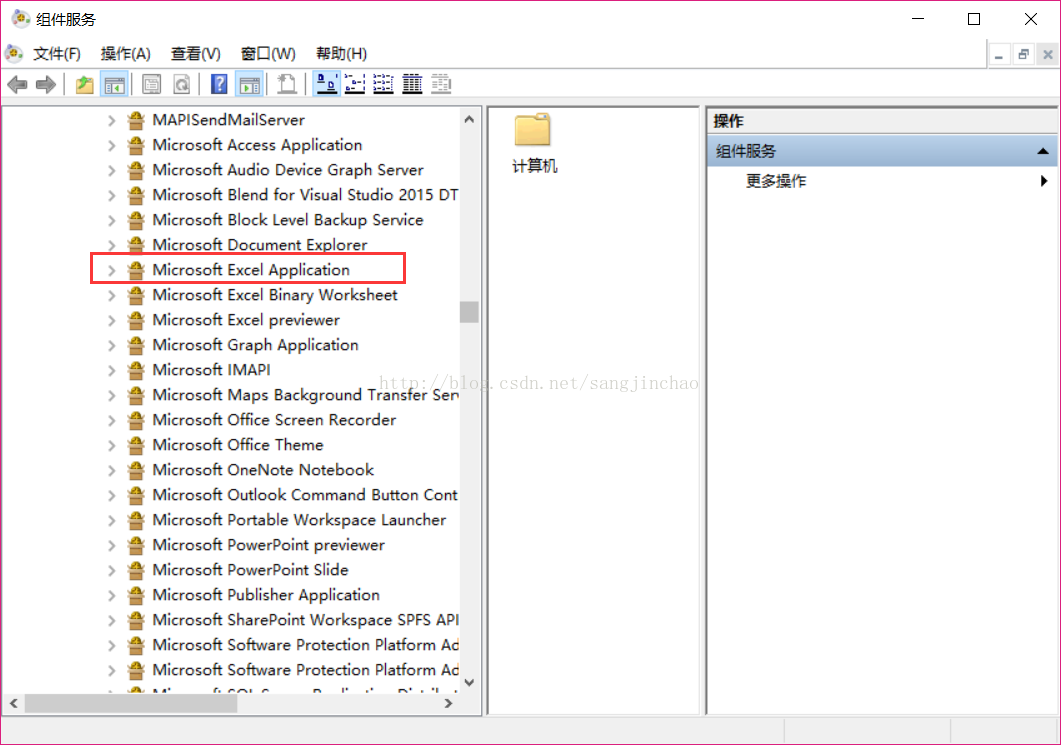Viewport: 1061px width, 745px height.
Task: Click the Back navigation arrow
Action: pyautogui.click(x=17, y=84)
